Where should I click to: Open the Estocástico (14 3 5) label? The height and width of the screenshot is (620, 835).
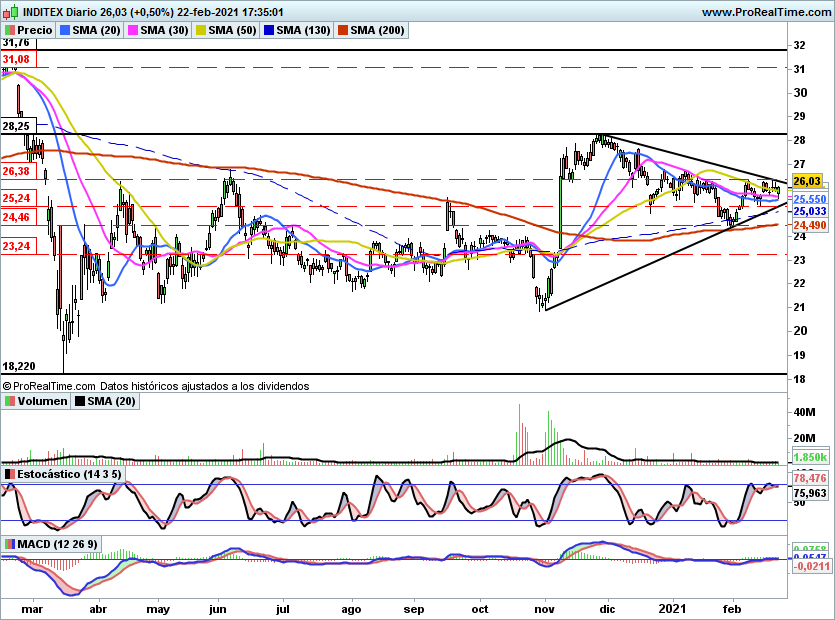coord(69,474)
